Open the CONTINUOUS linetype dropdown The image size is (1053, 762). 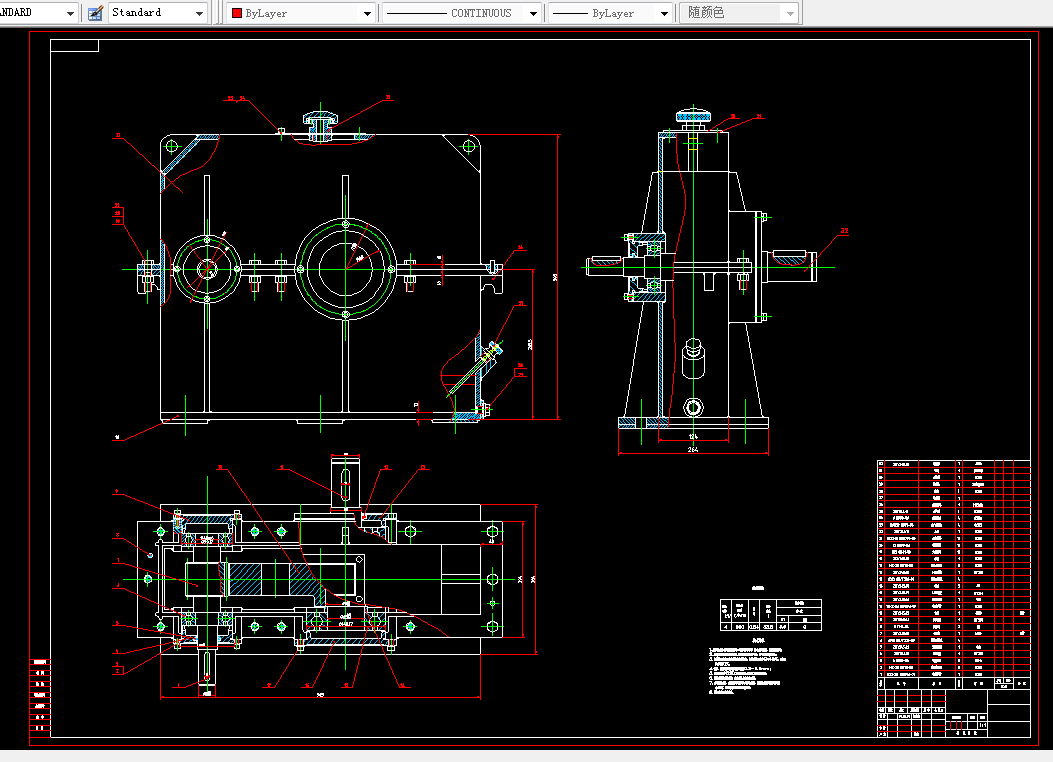pos(463,13)
